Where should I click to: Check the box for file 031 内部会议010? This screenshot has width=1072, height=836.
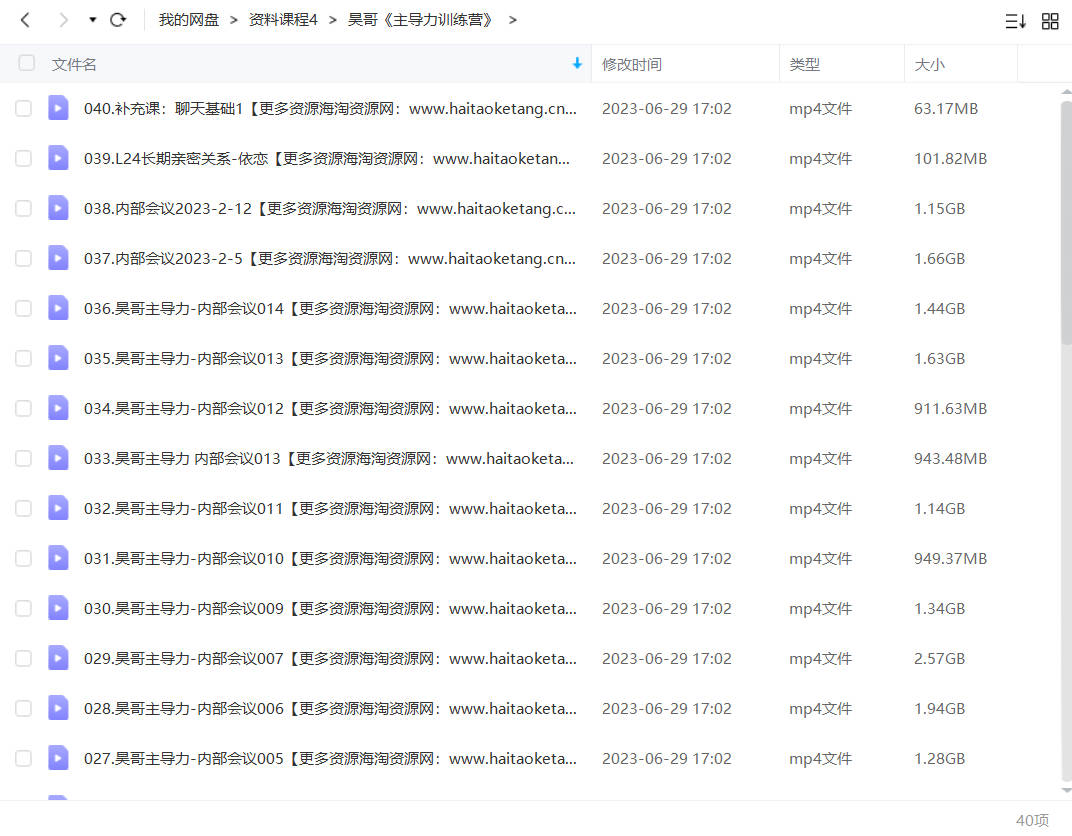23,558
